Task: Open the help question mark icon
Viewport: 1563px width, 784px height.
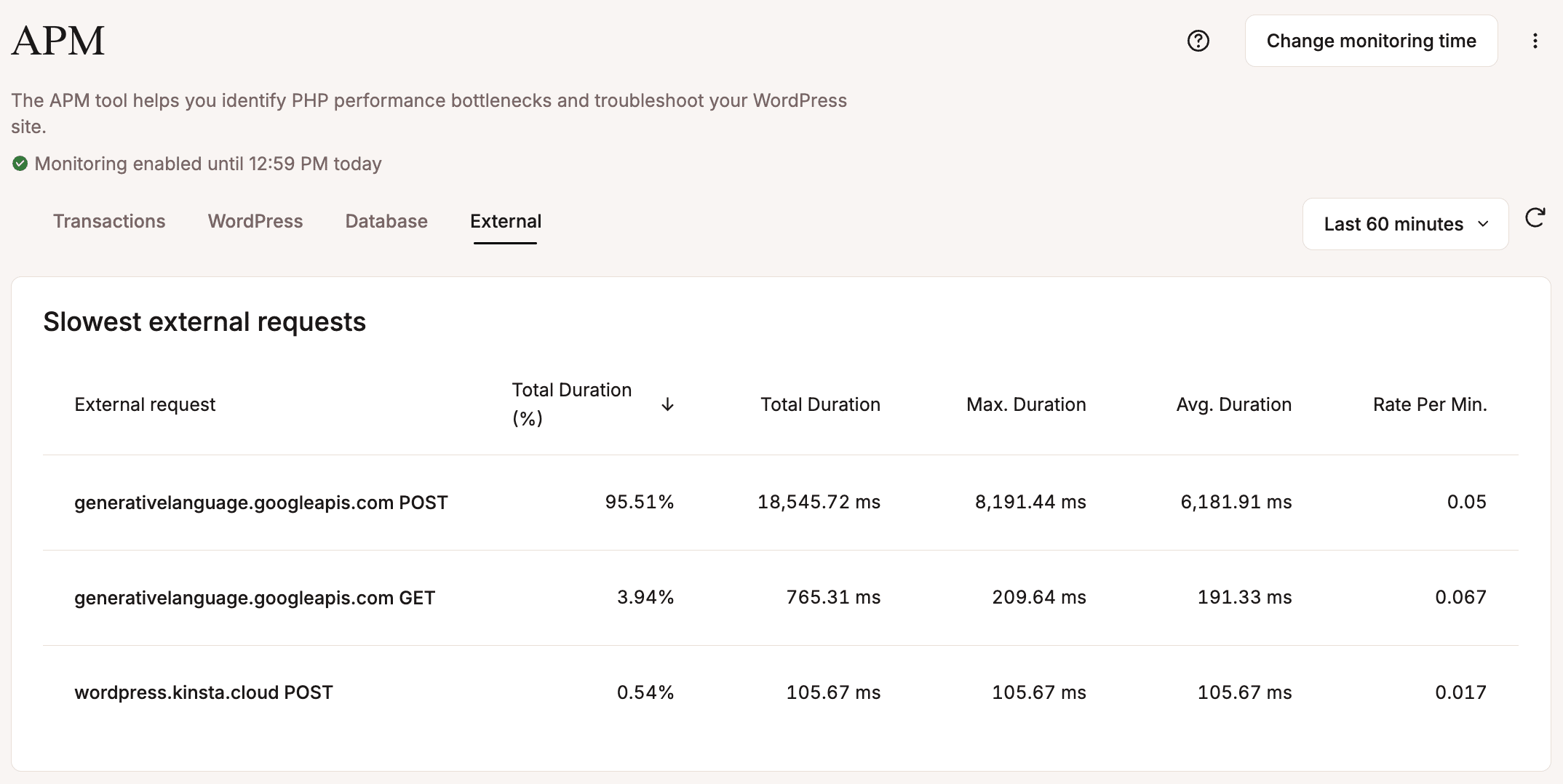Action: tap(1198, 41)
